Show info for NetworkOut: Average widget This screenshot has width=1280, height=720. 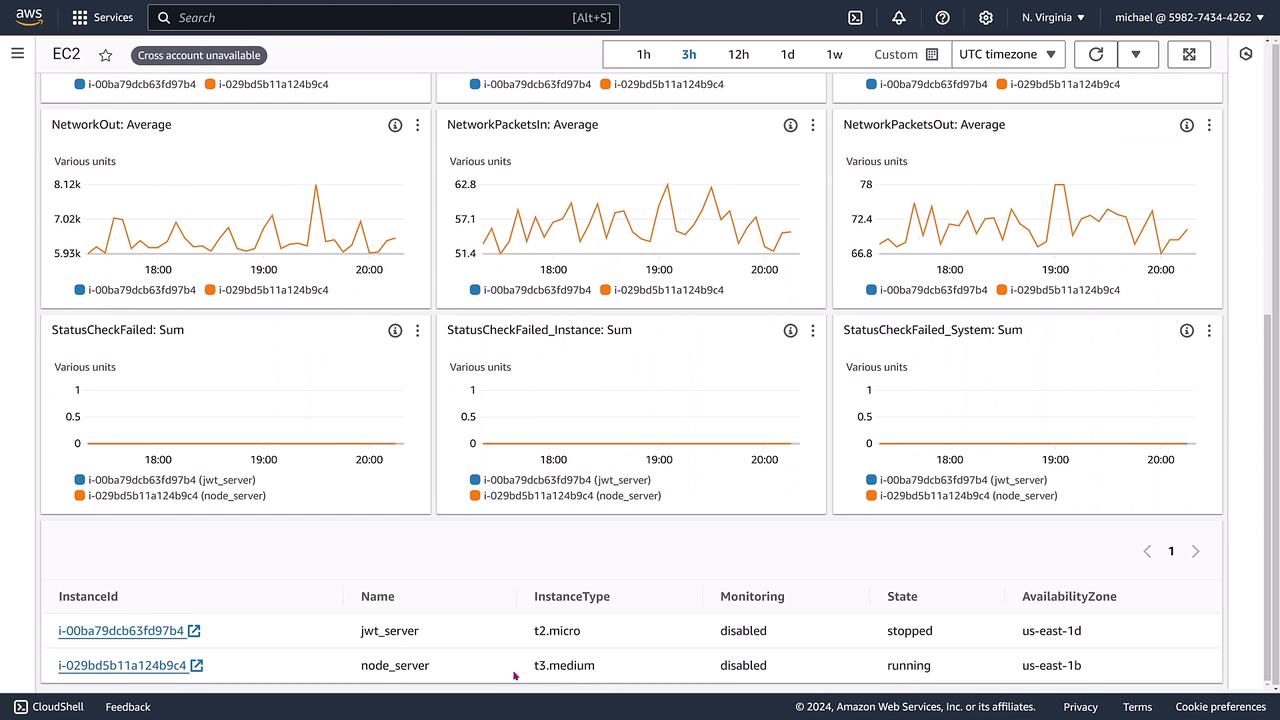click(395, 125)
